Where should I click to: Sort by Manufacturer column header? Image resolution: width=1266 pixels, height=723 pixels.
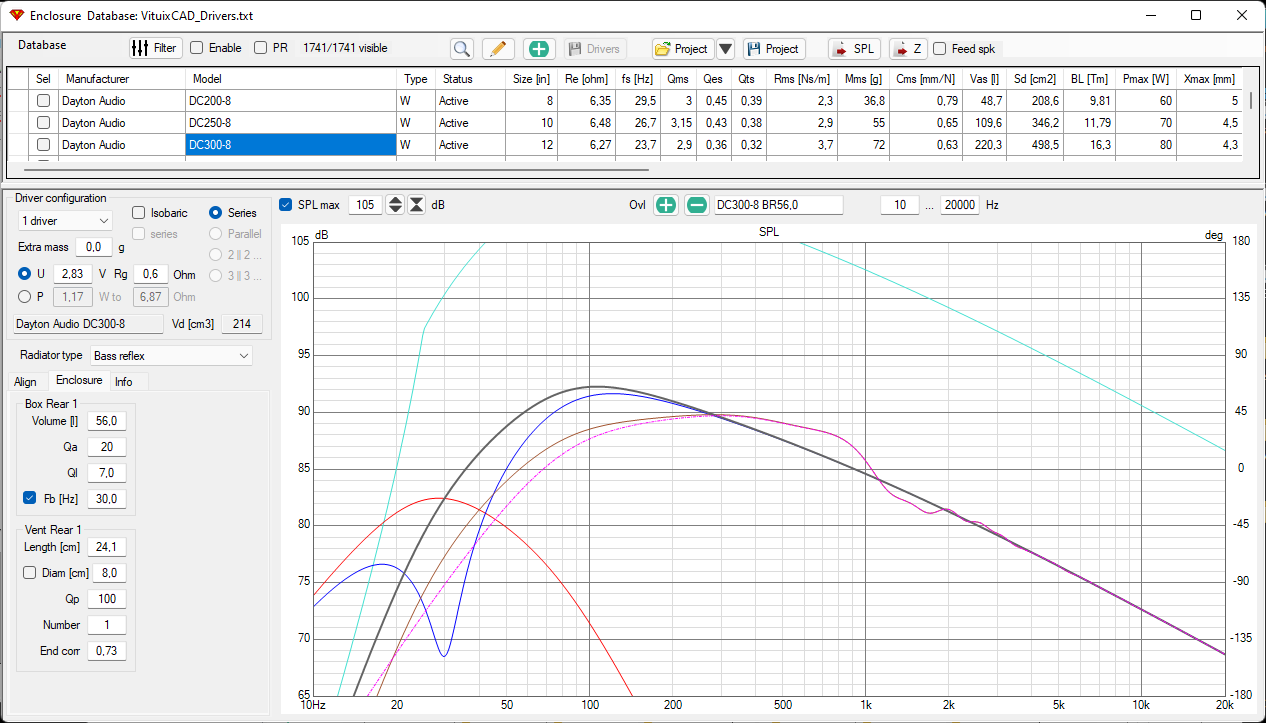pyautogui.click(x=121, y=79)
